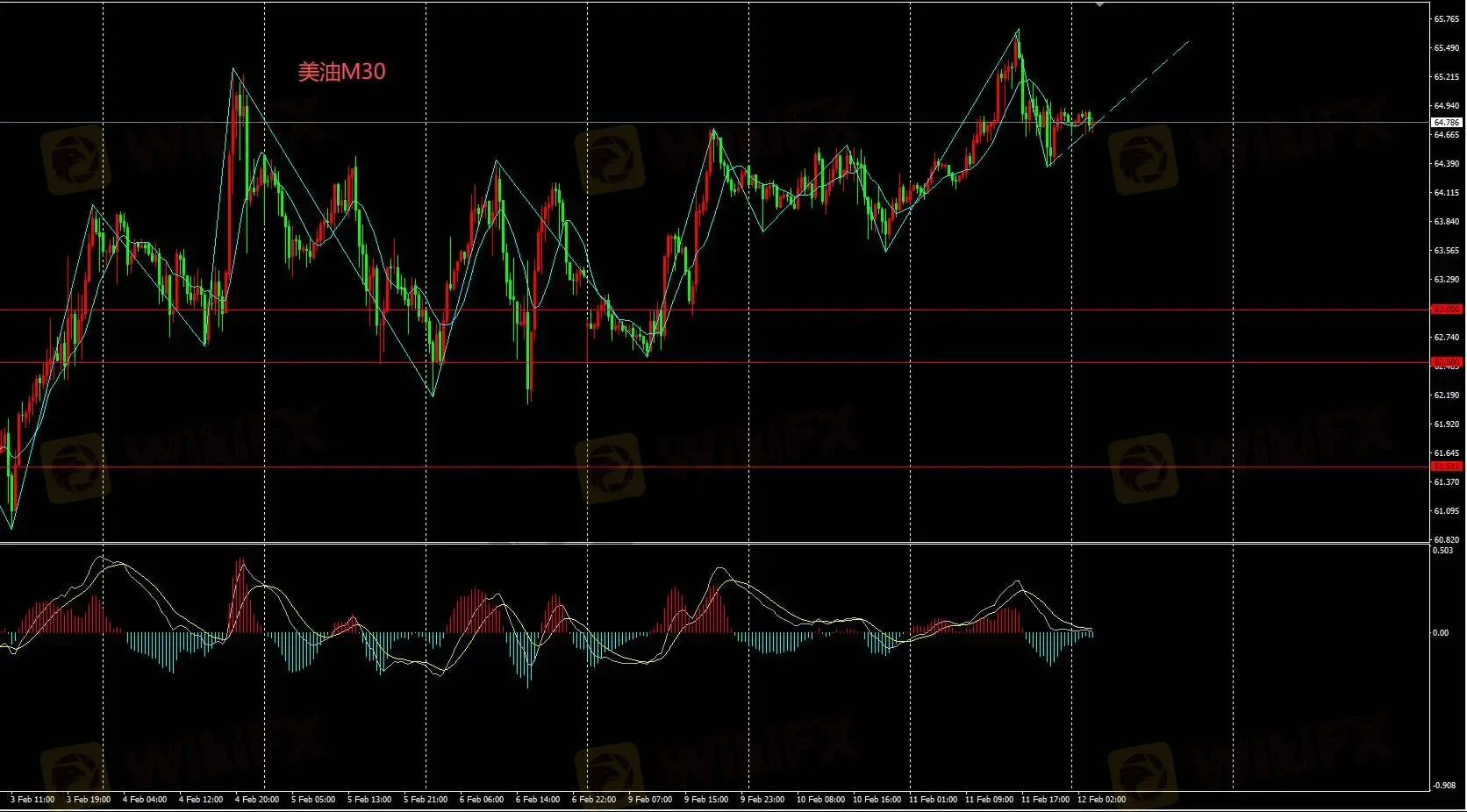Screen dimensions: 1467x812
Task: Click the 11 Feb 09:00 time label
Action: click(x=989, y=800)
